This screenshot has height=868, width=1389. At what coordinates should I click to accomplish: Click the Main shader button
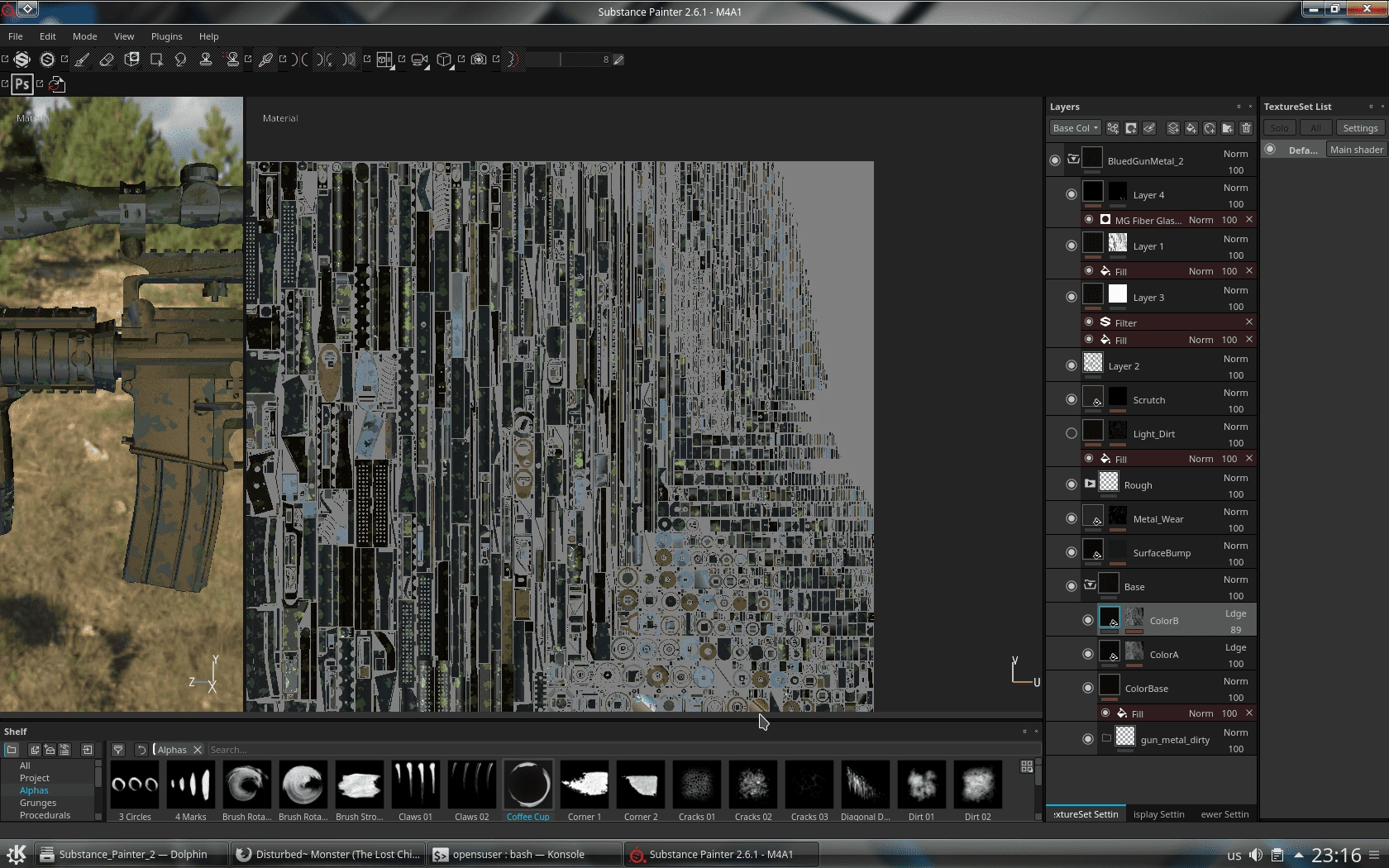point(1356,150)
